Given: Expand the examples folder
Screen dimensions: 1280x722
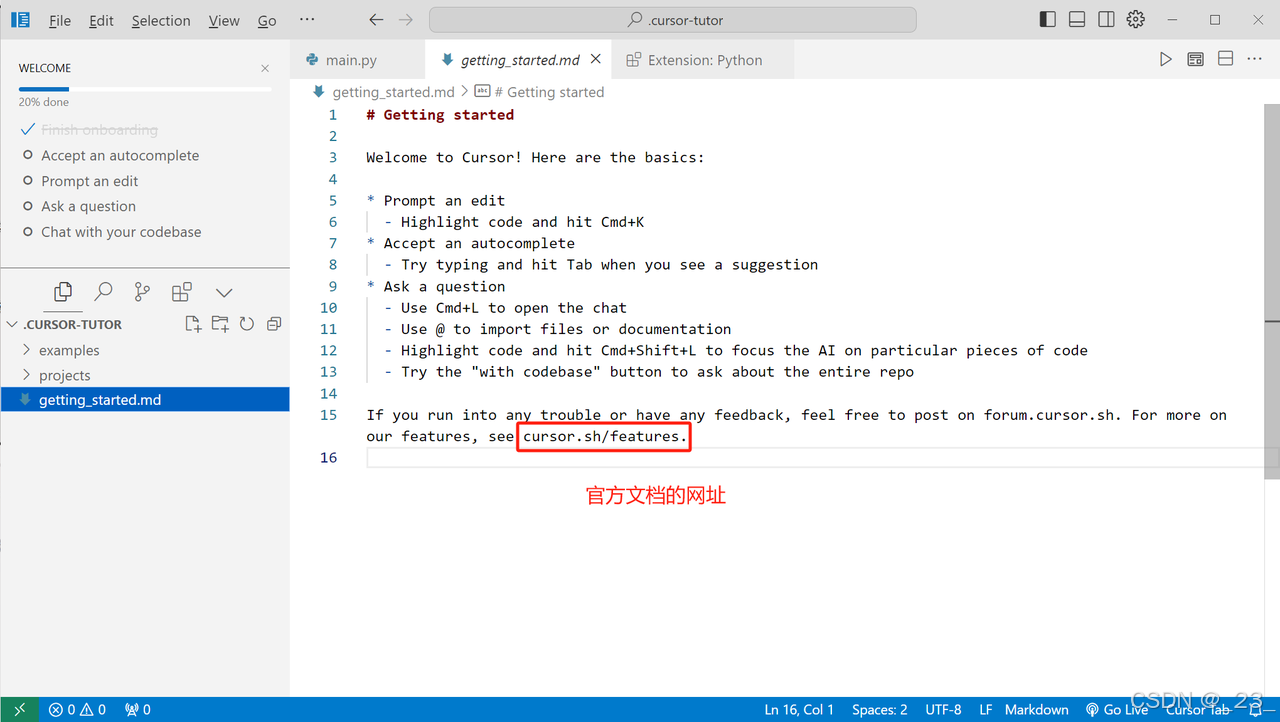Looking at the screenshot, I should [x=69, y=350].
